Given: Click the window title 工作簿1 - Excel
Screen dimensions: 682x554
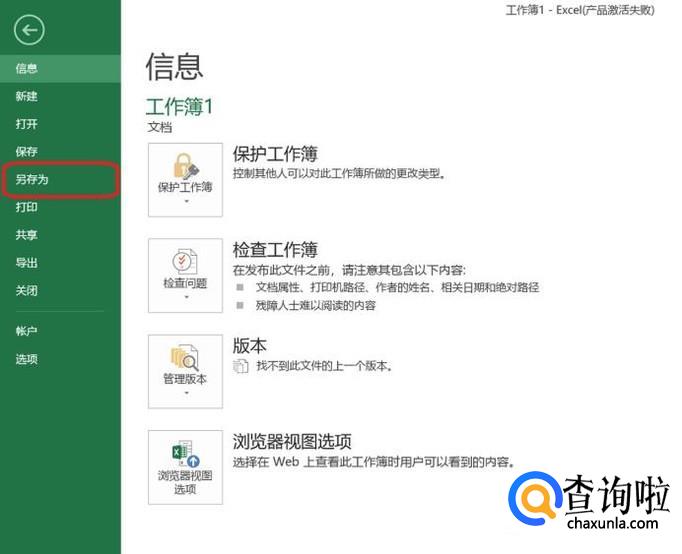Looking at the screenshot, I should (x=580, y=10).
